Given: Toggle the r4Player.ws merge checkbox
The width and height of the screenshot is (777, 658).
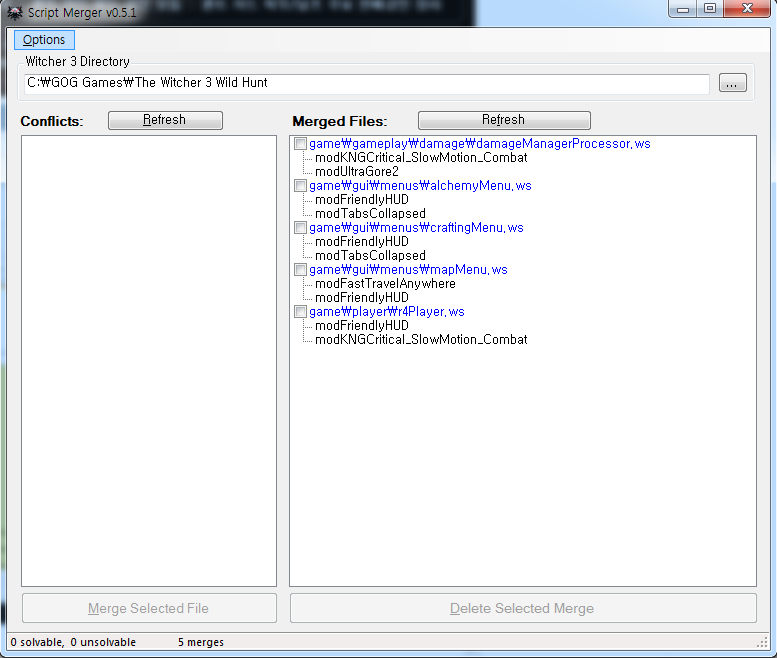Looking at the screenshot, I should click(301, 312).
